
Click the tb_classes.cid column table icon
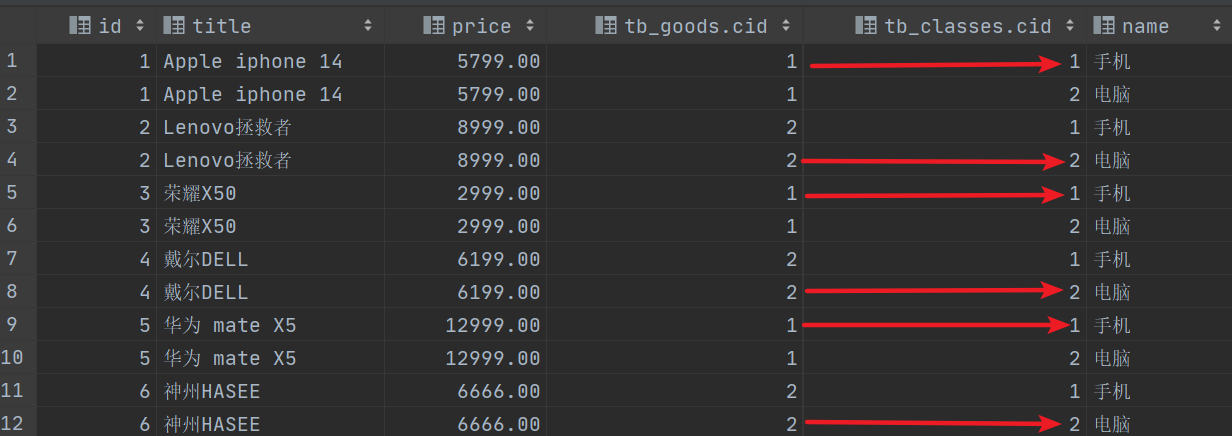point(865,26)
